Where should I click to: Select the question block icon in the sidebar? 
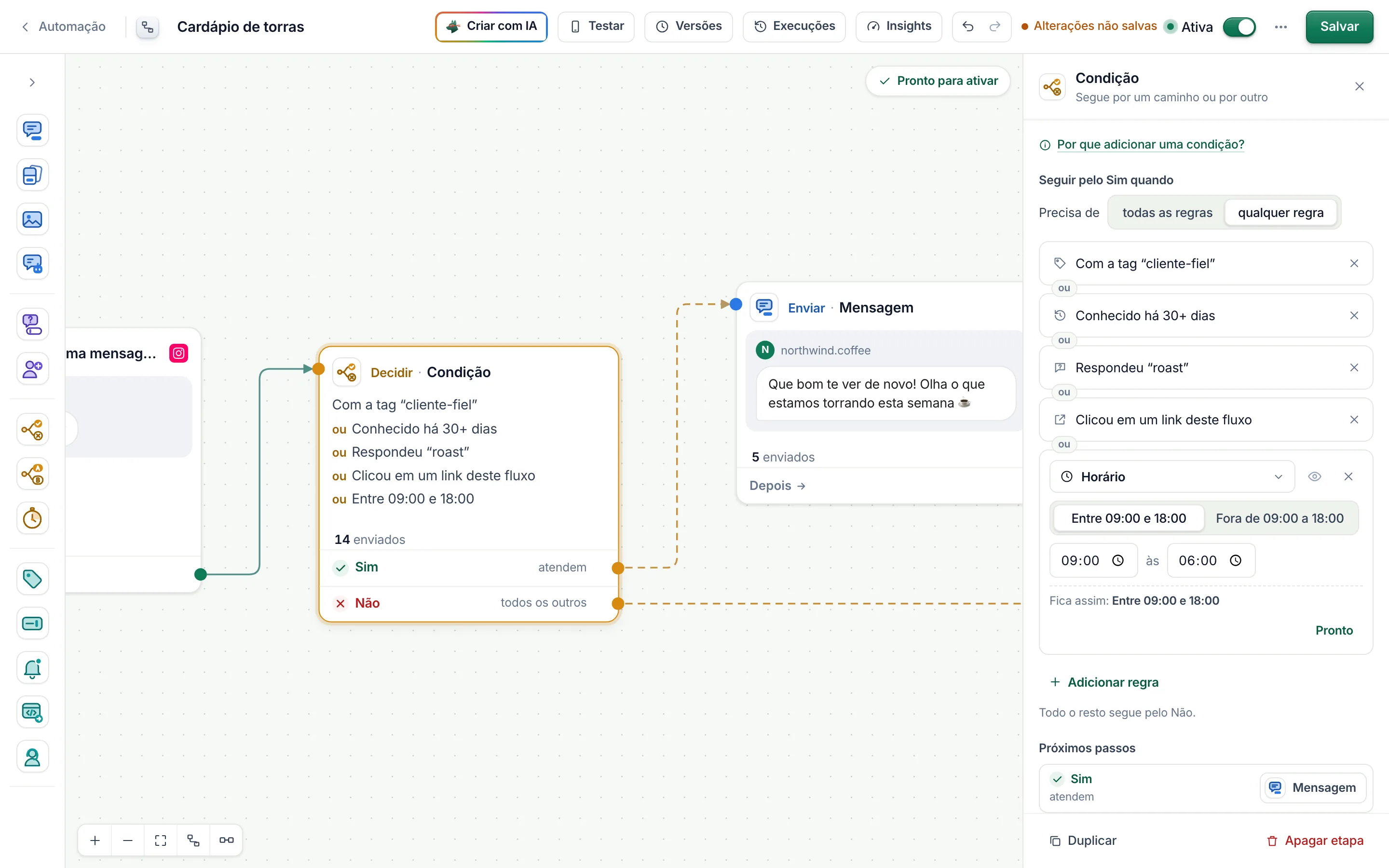pos(32,325)
